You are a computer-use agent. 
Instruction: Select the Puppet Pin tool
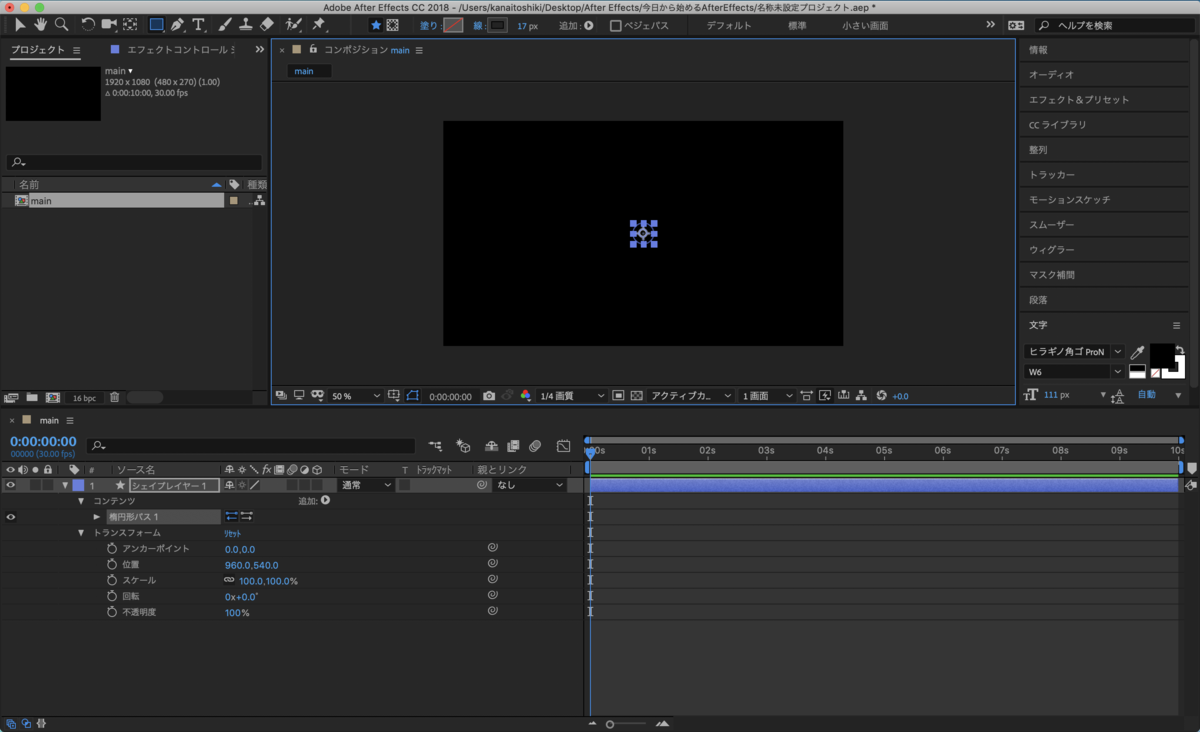[x=319, y=24]
